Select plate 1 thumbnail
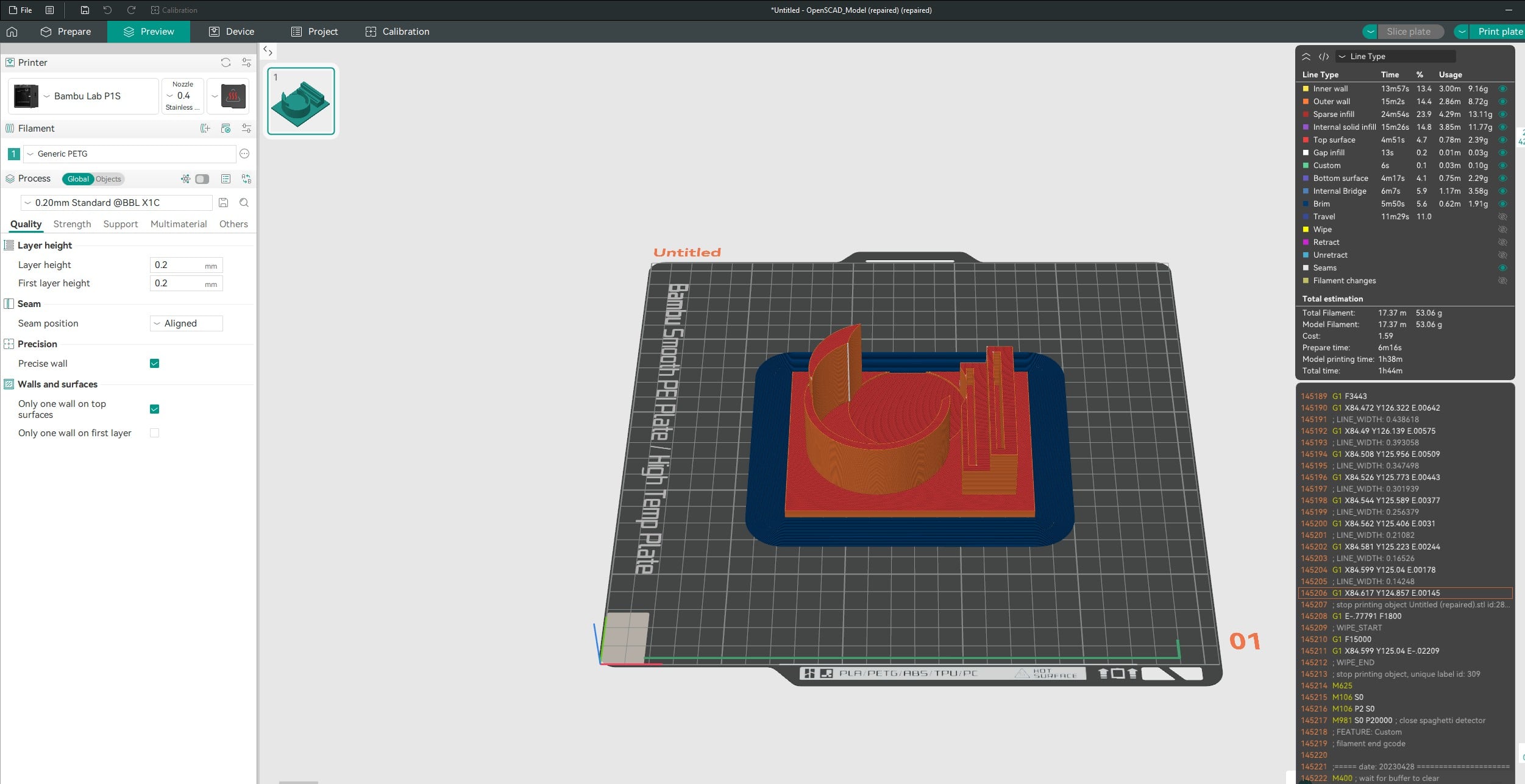The height and width of the screenshot is (784, 1525). pos(301,101)
